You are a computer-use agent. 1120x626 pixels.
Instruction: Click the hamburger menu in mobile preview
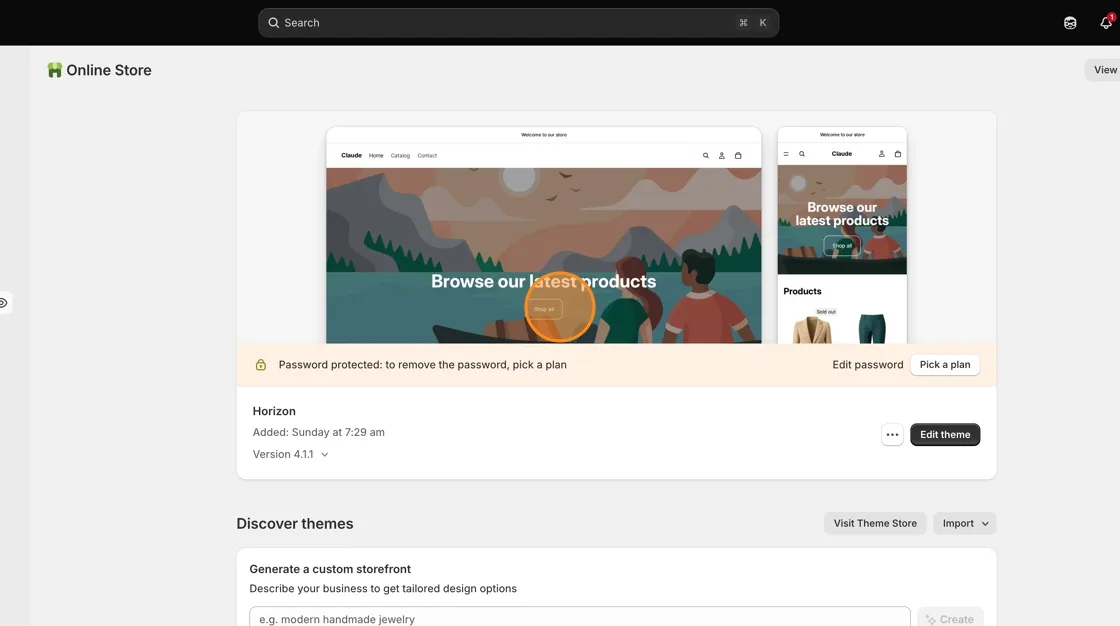click(x=786, y=154)
